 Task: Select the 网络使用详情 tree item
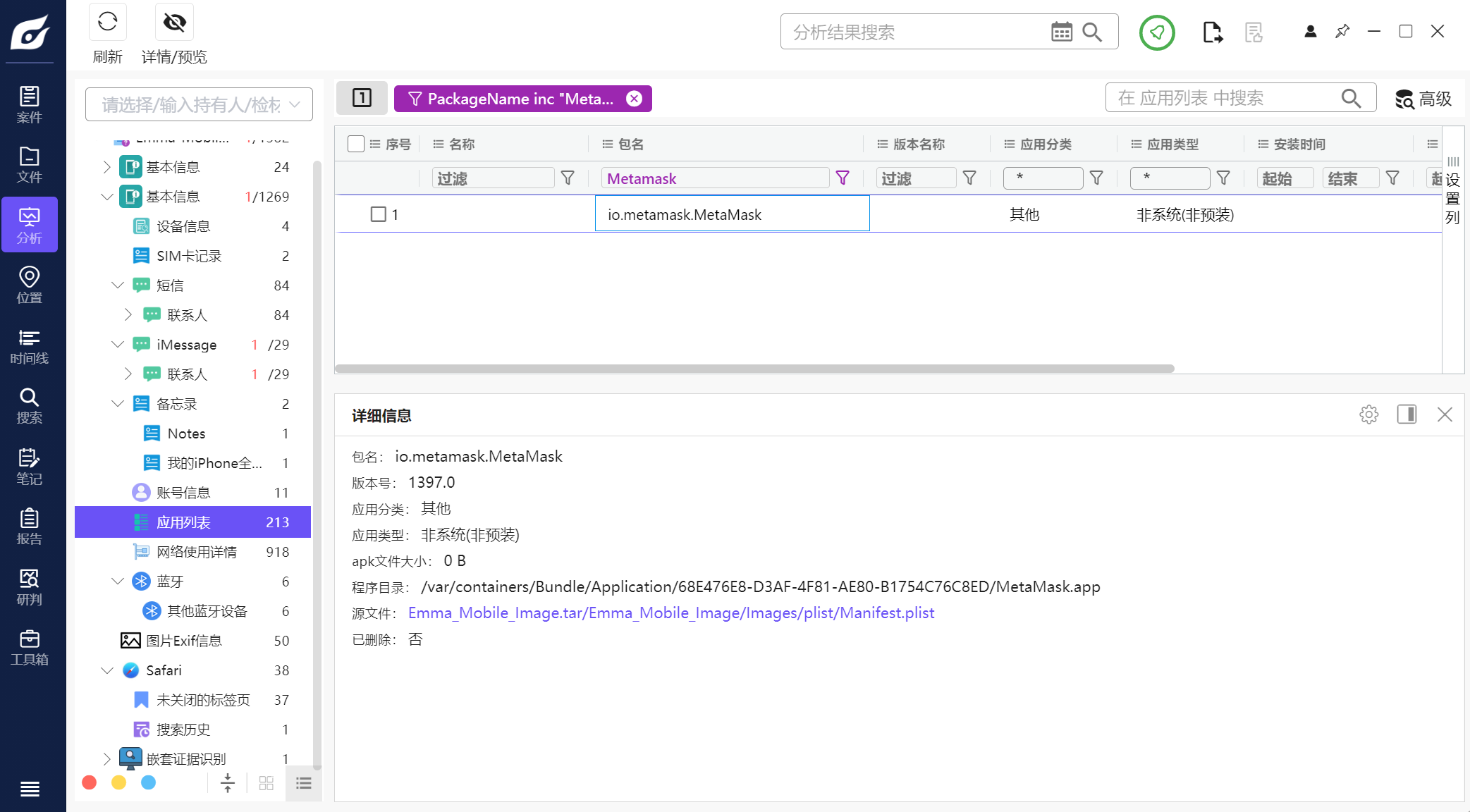coord(196,551)
